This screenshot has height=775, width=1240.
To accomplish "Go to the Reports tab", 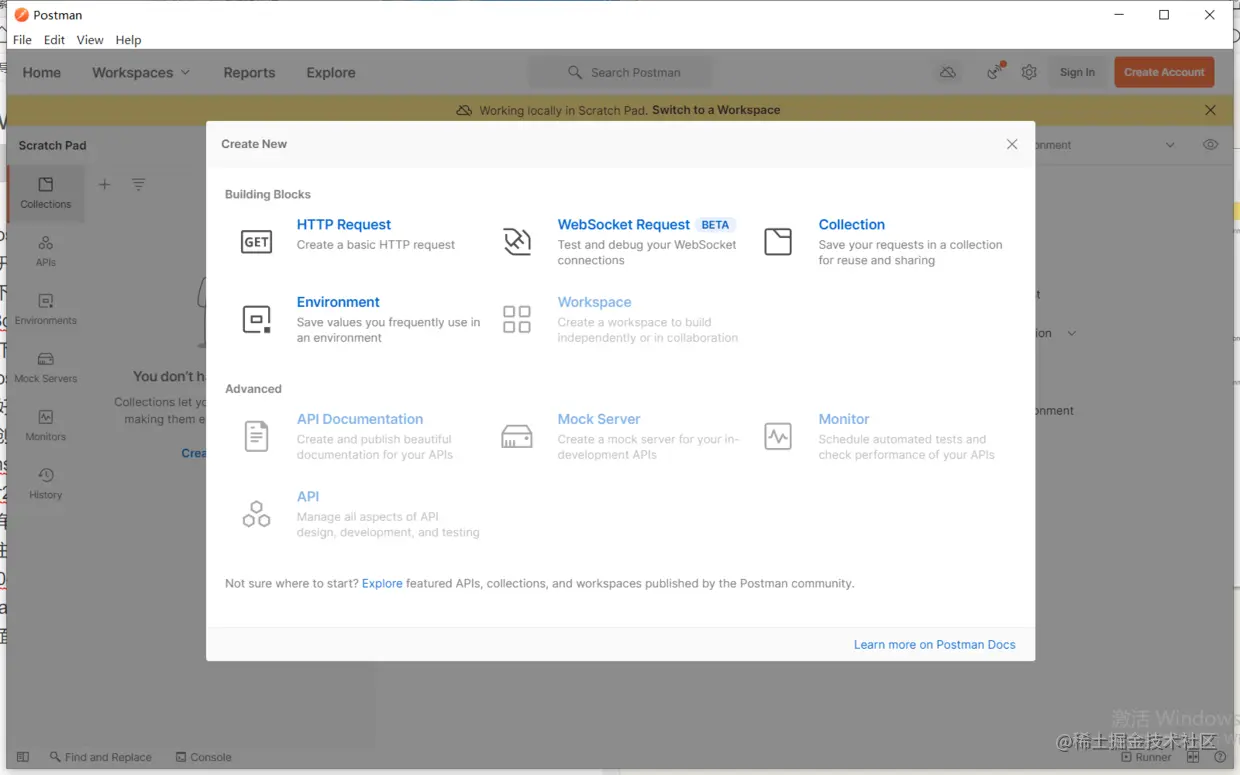I will (x=249, y=72).
